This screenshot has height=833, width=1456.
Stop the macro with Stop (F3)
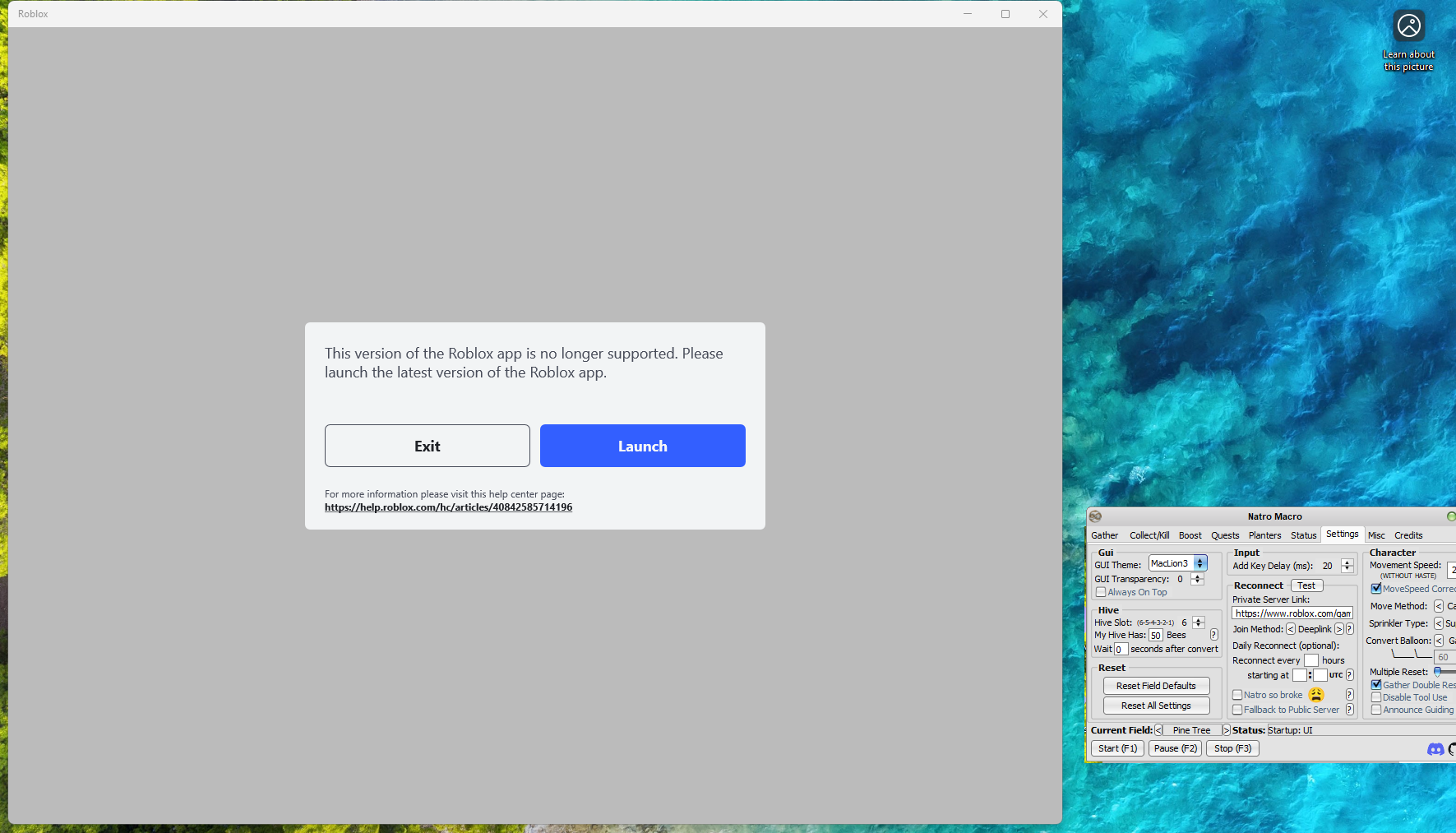pyautogui.click(x=1232, y=748)
